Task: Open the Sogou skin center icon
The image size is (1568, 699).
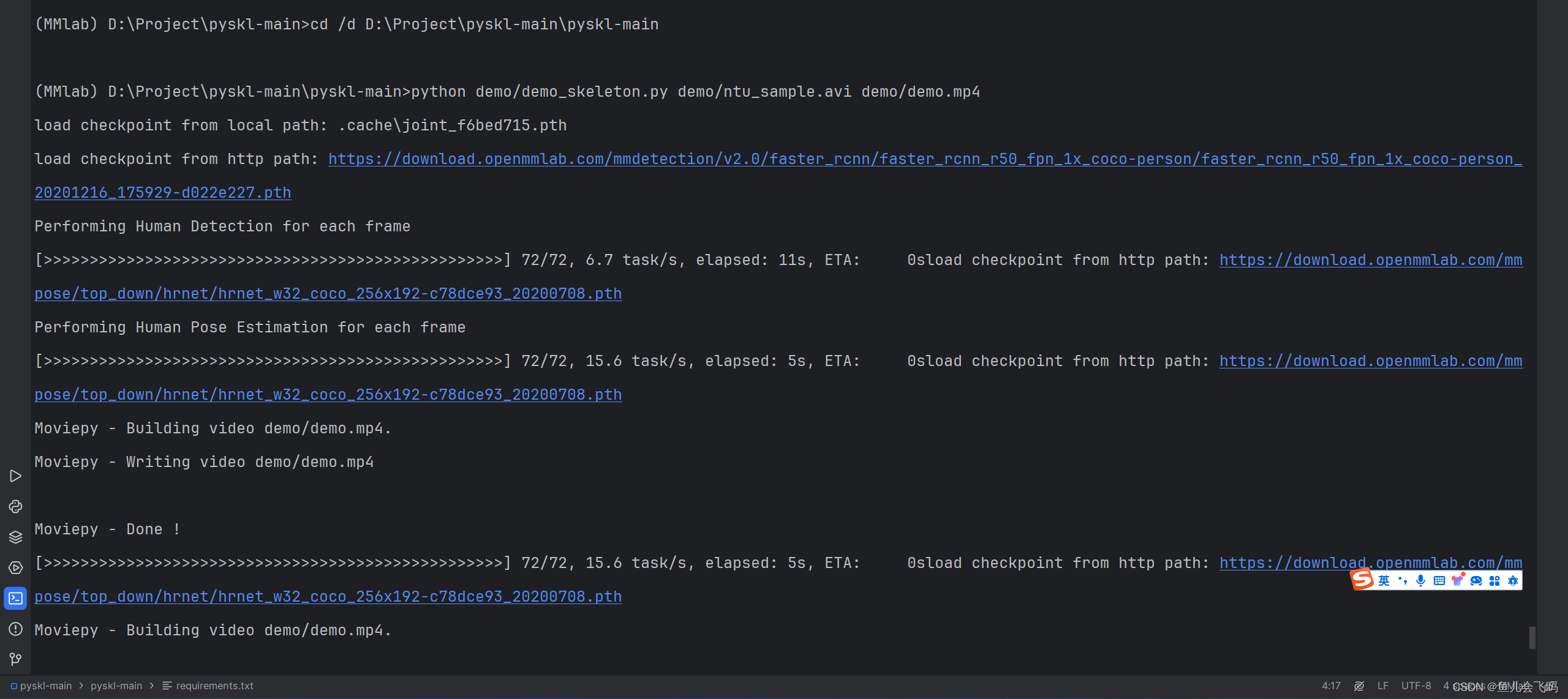Action: pos(1458,580)
